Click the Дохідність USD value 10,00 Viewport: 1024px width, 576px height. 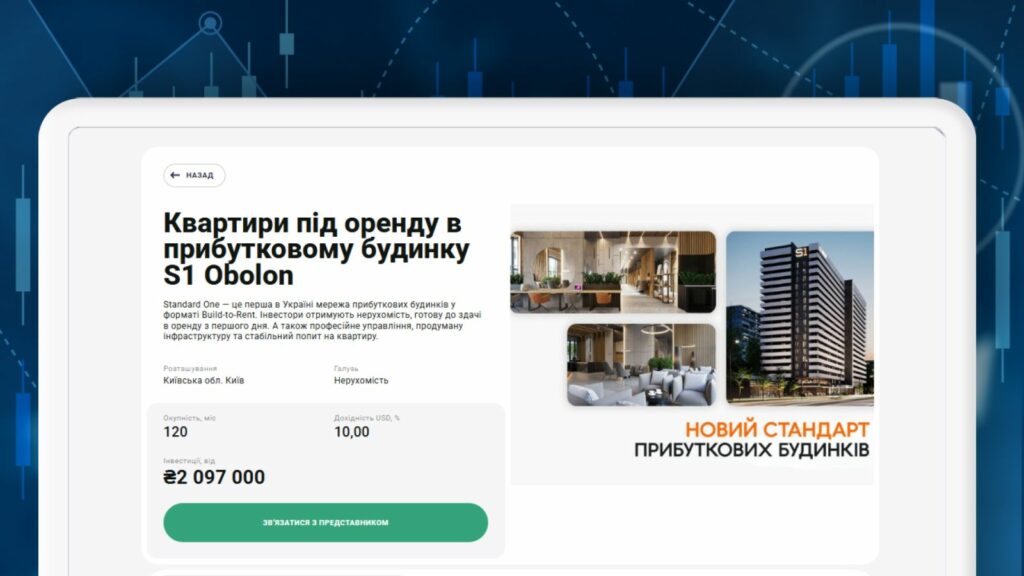351,432
